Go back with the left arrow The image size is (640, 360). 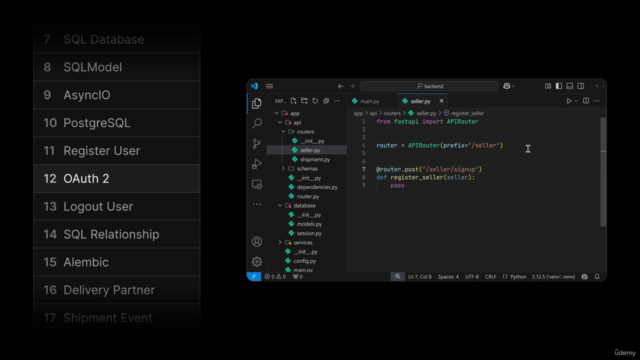click(x=340, y=86)
